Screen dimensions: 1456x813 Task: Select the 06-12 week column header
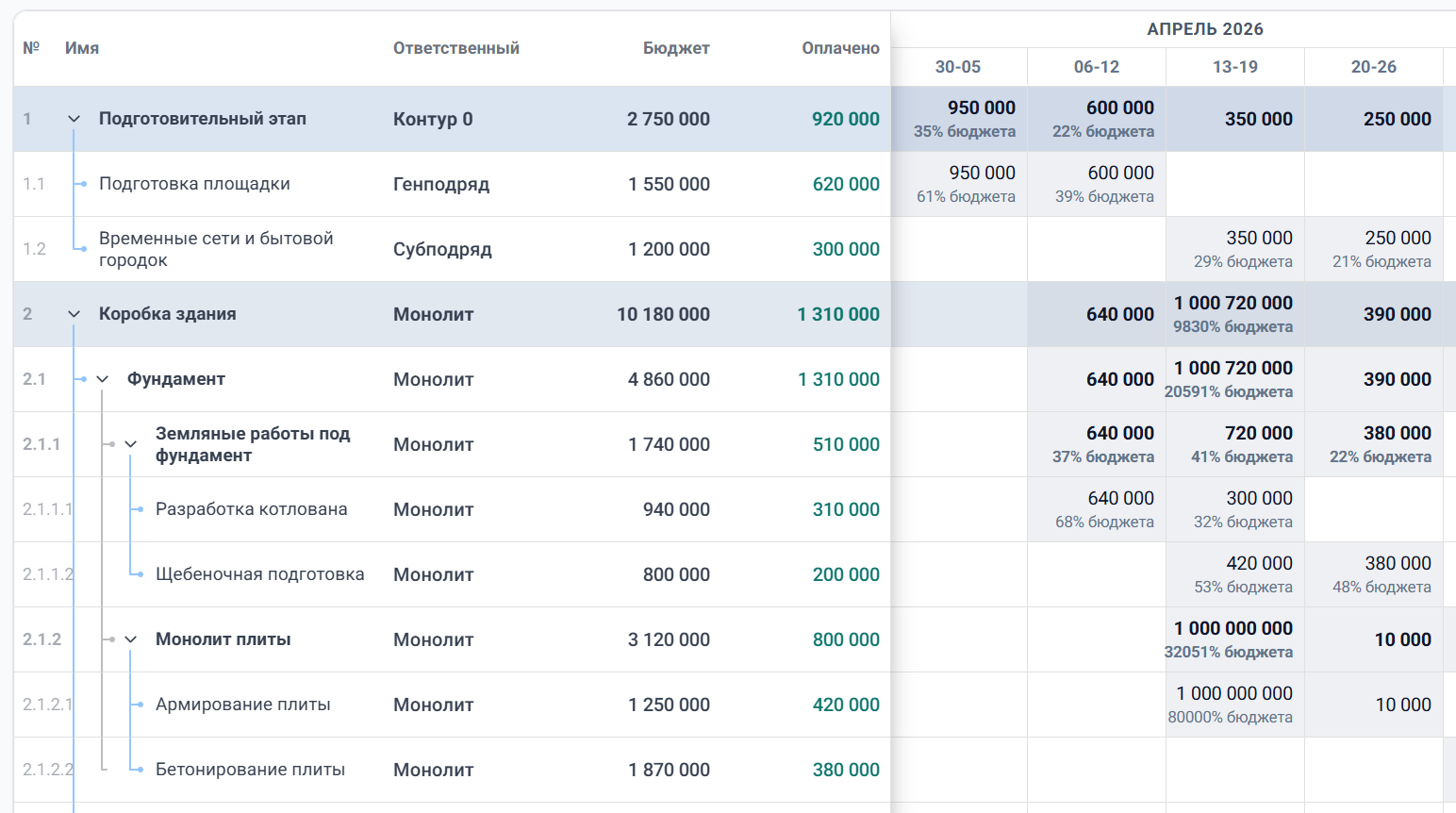pyautogui.click(x=1097, y=67)
